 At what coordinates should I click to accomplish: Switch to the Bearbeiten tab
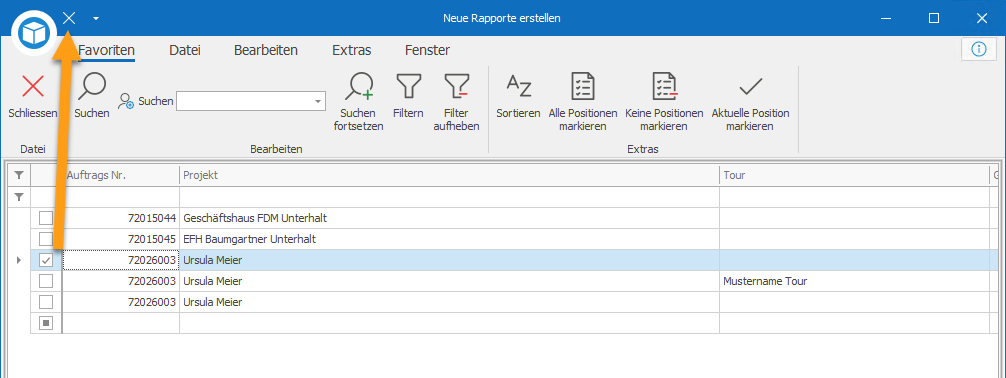[266, 50]
